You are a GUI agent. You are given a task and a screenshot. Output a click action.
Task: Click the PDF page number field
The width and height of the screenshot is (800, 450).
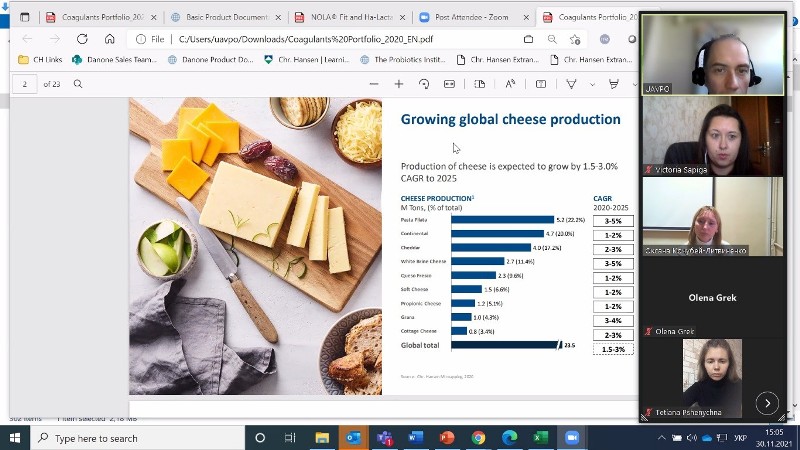(x=24, y=84)
